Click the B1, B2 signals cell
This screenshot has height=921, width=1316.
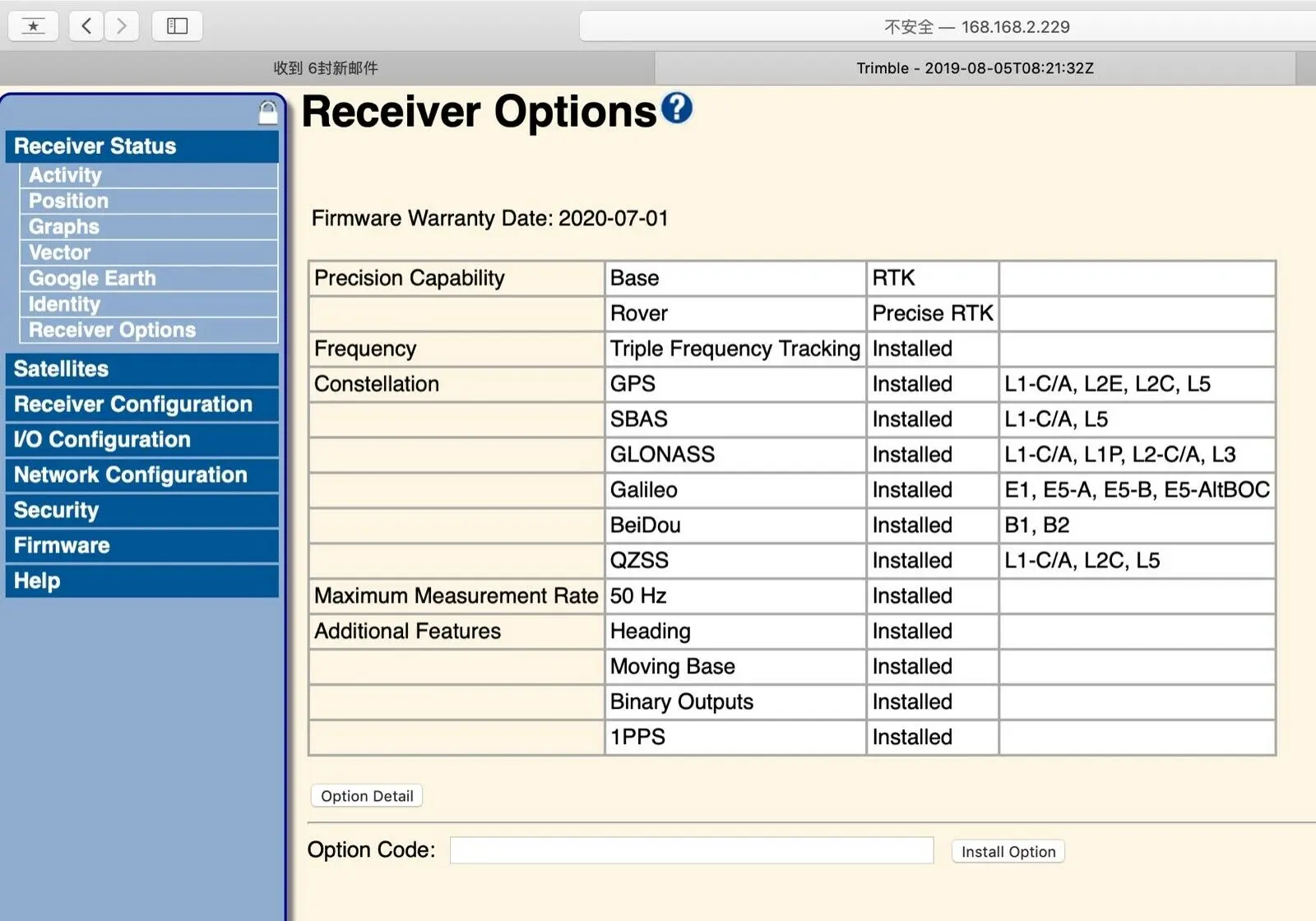pos(1138,526)
